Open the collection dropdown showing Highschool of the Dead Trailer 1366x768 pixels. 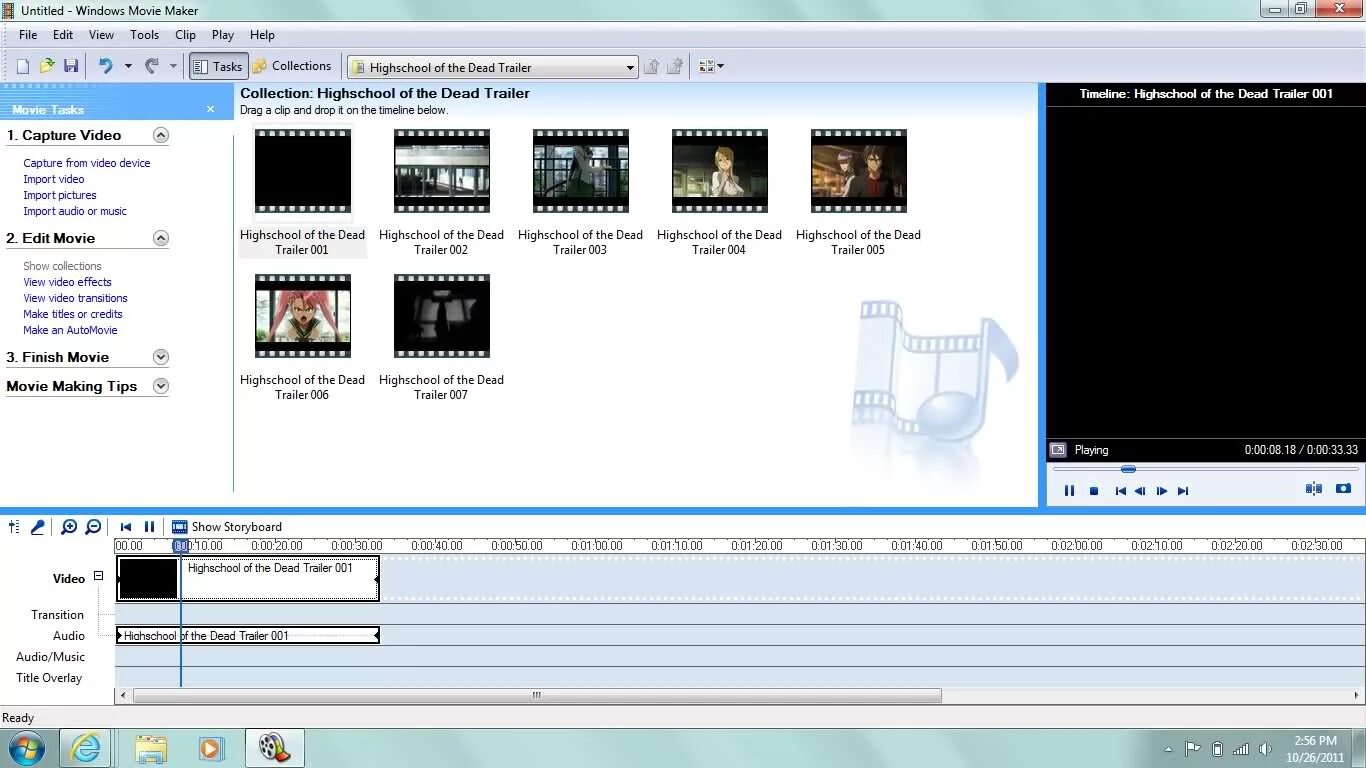492,67
